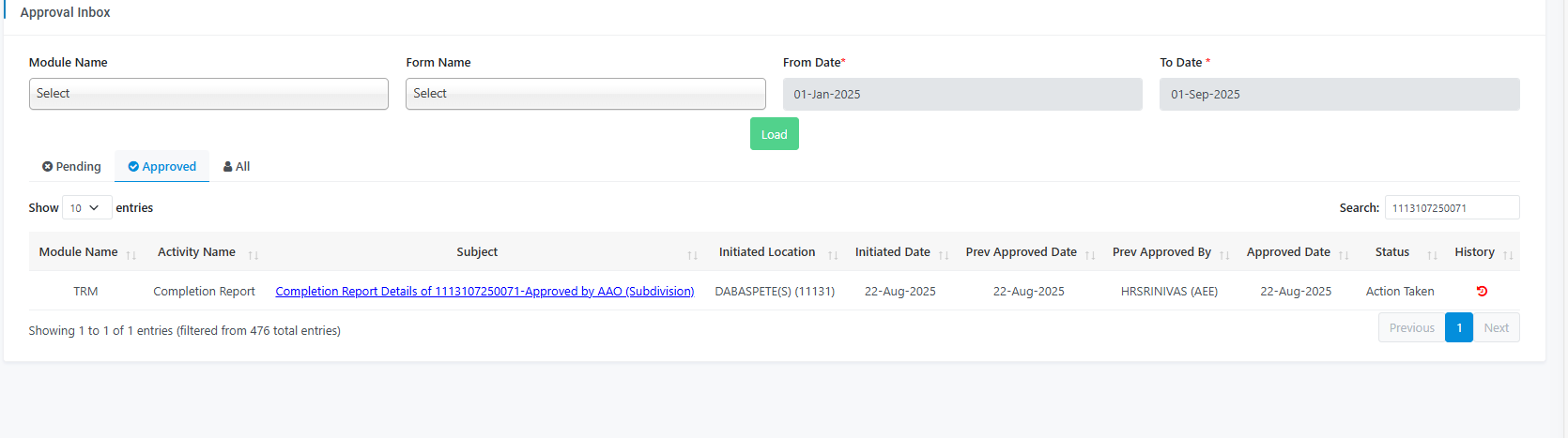Open the Module Name select dropdown
1568x438 pixels.
pyautogui.click(x=208, y=94)
